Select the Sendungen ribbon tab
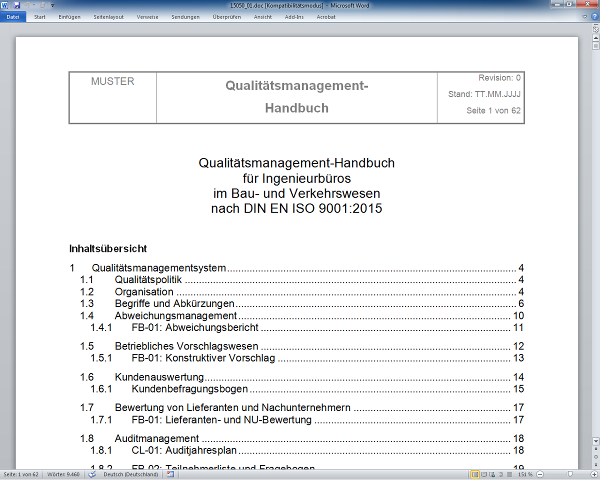This screenshot has width=600, height=480. [185, 17]
